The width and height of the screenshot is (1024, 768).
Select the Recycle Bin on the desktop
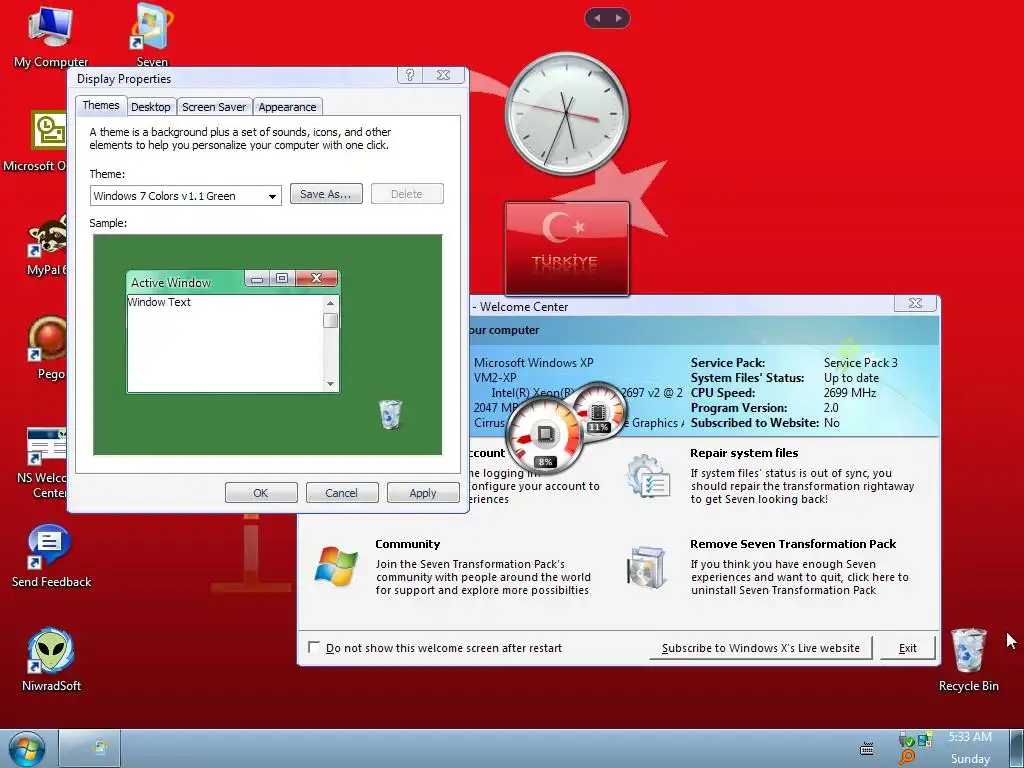(968, 660)
